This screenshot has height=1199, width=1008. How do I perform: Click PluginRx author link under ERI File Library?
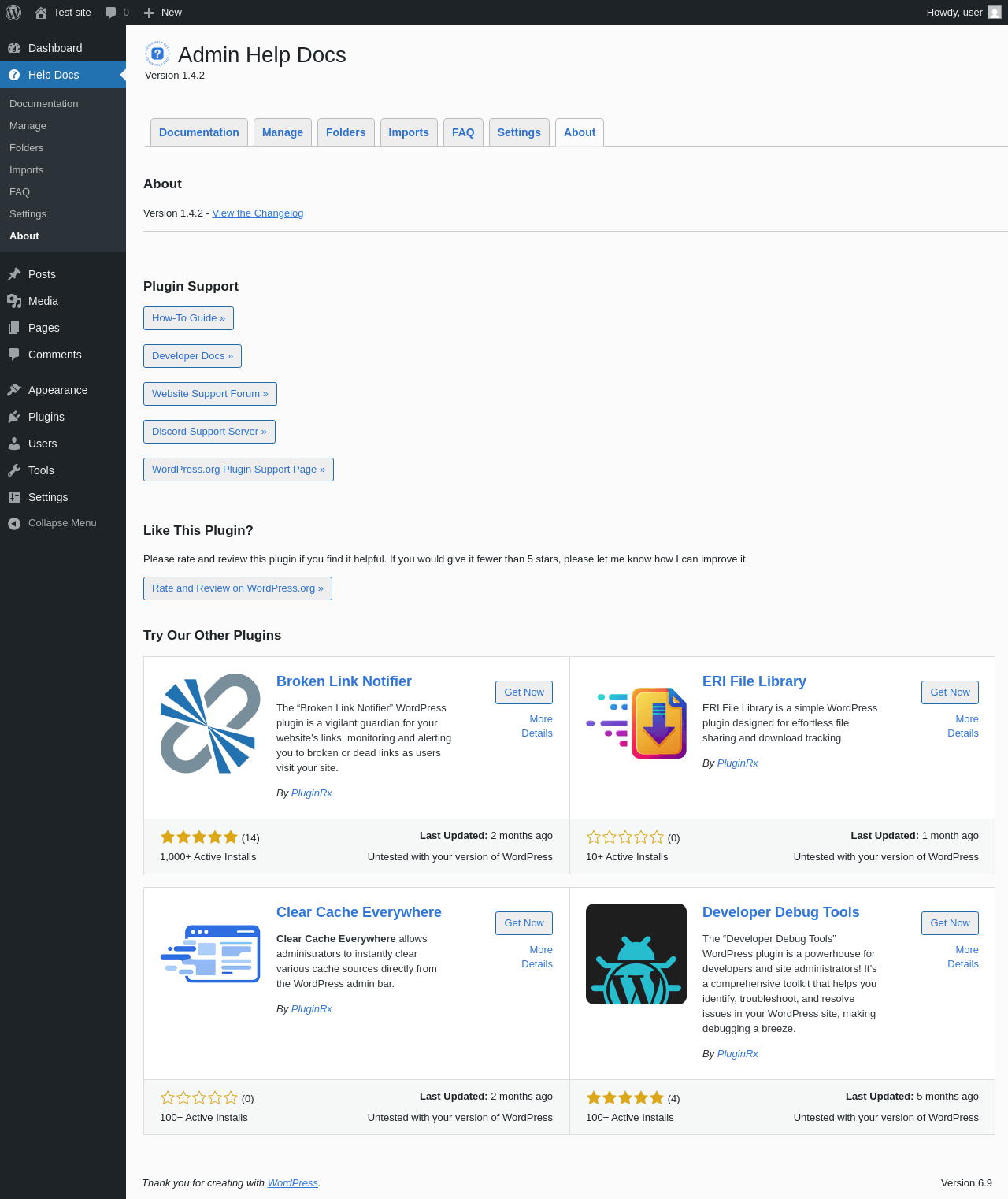tap(738, 763)
